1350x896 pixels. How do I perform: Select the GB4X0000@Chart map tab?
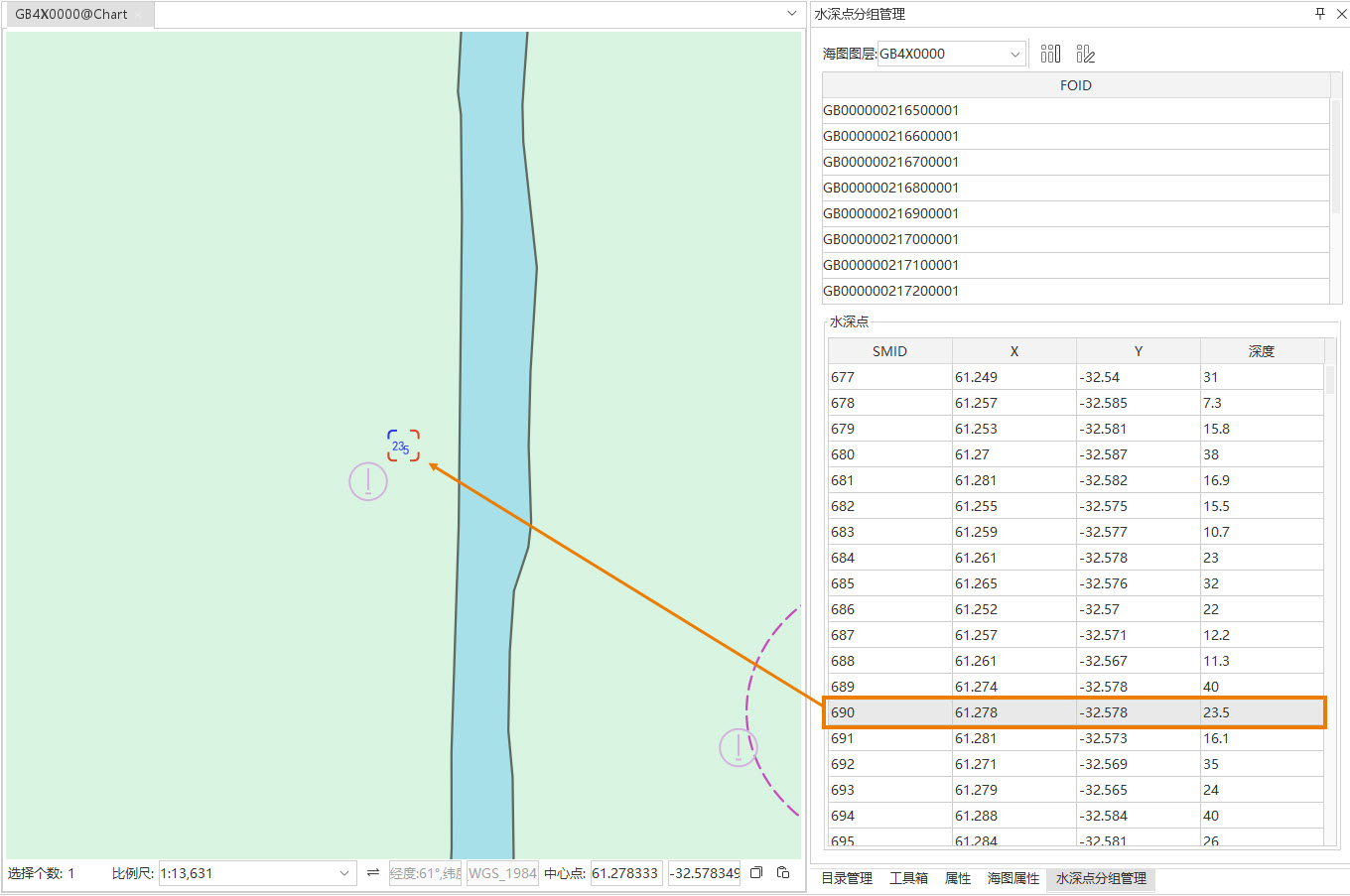click(71, 15)
